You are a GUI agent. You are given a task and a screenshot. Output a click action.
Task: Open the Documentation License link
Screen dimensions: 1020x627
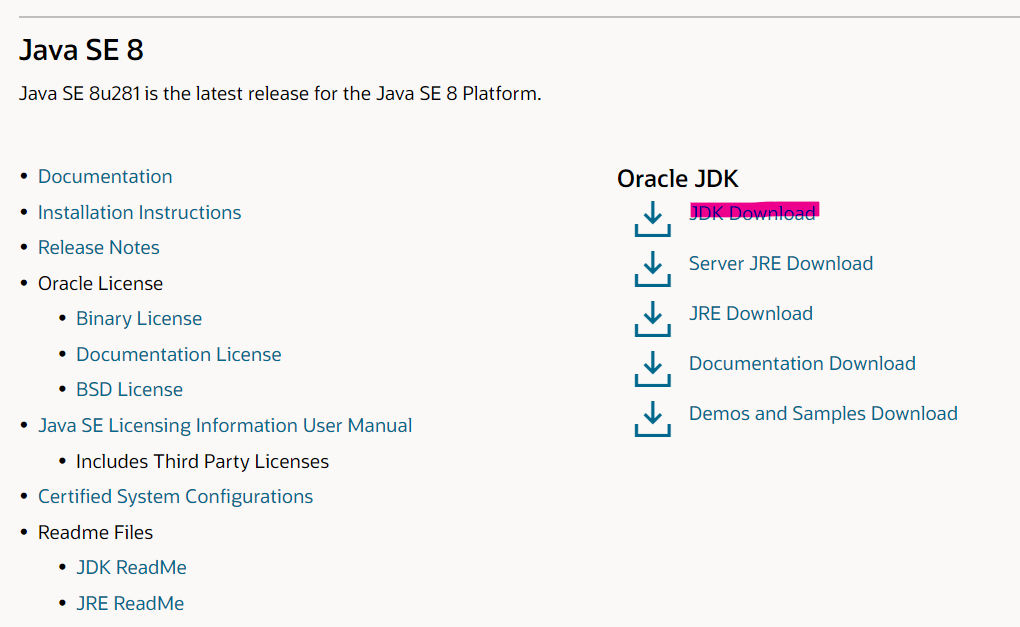click(x=178, y=354)
